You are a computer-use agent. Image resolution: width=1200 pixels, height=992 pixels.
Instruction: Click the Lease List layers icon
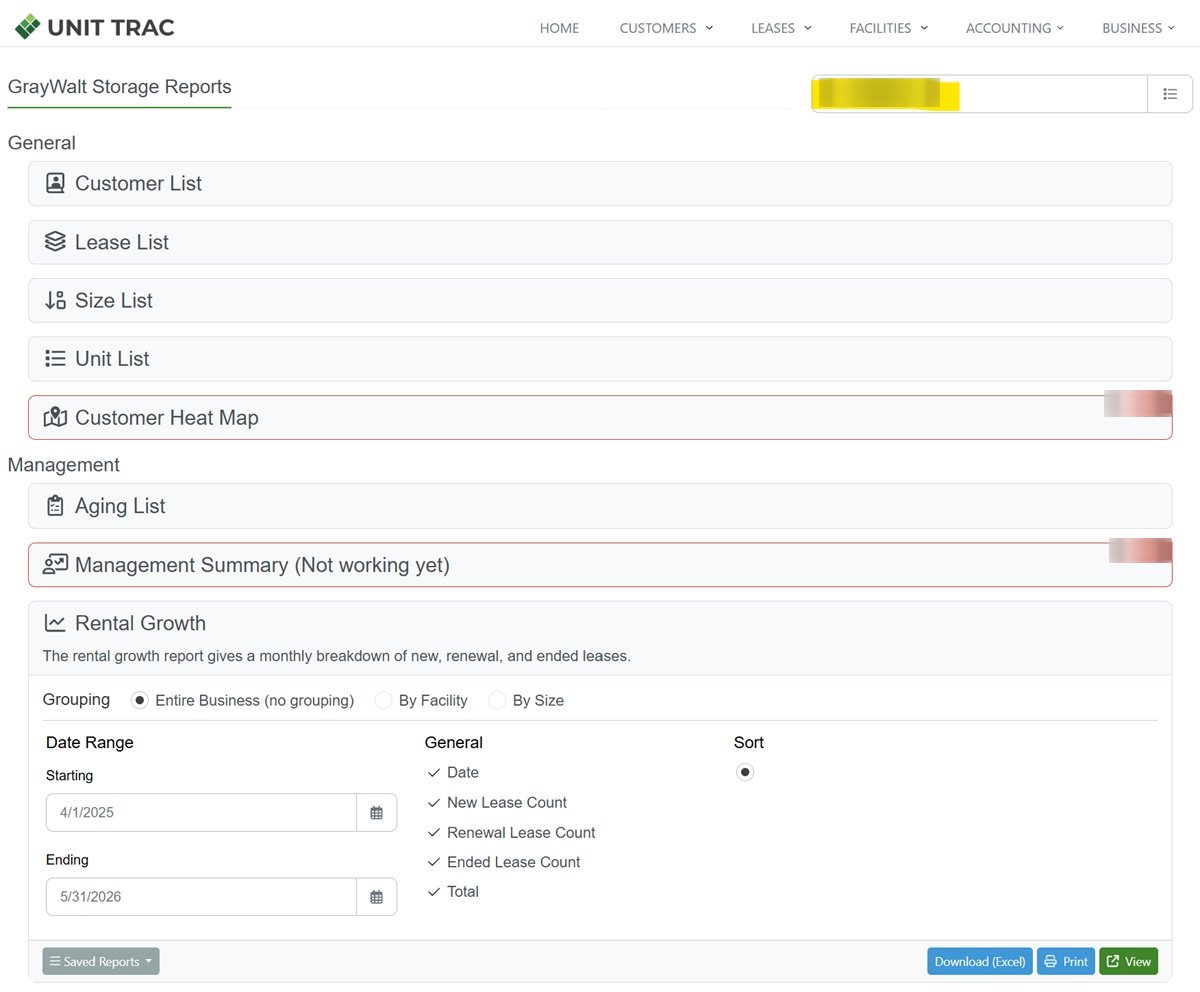coord(56,242)
